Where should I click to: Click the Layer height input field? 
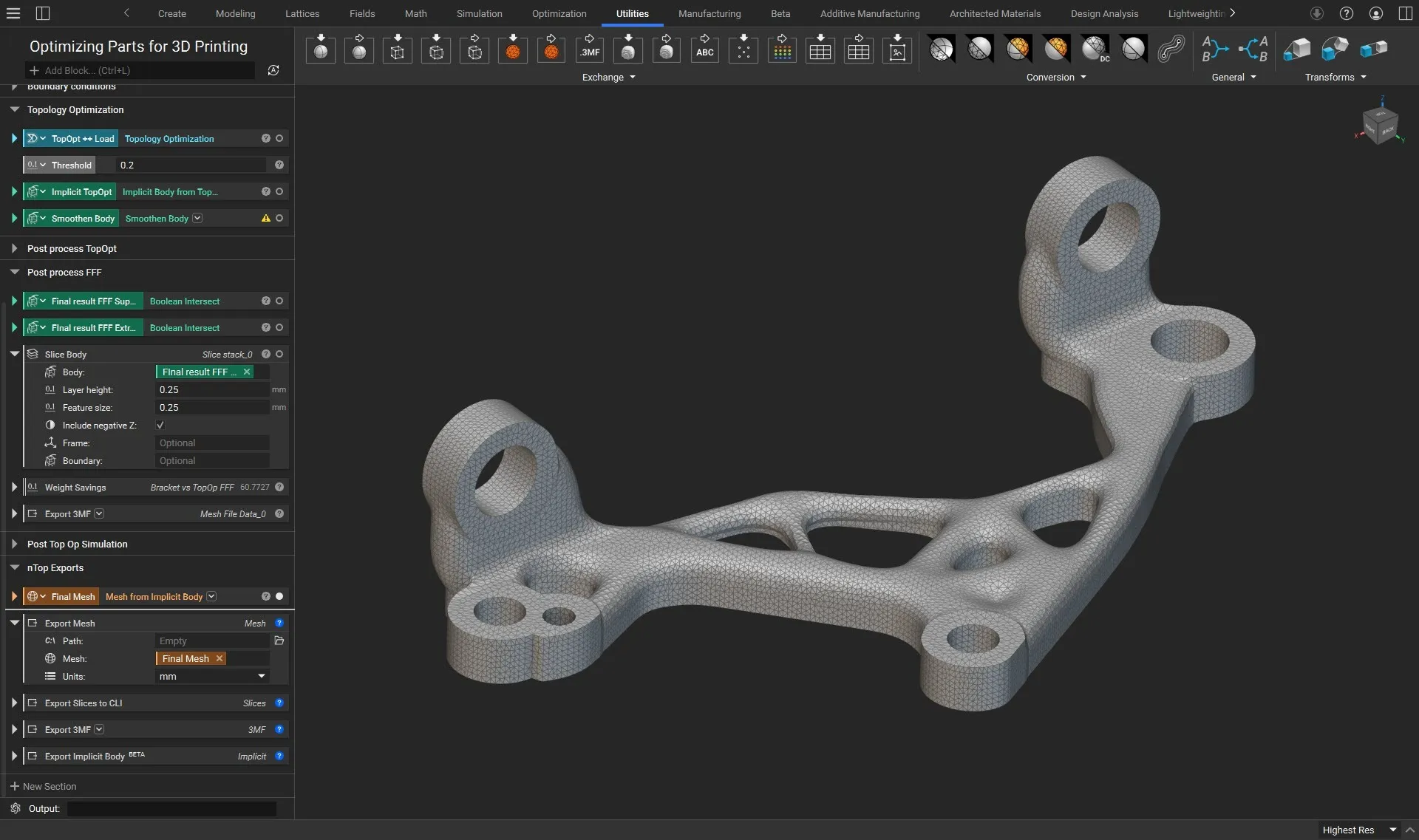click(x=212, y=390)
